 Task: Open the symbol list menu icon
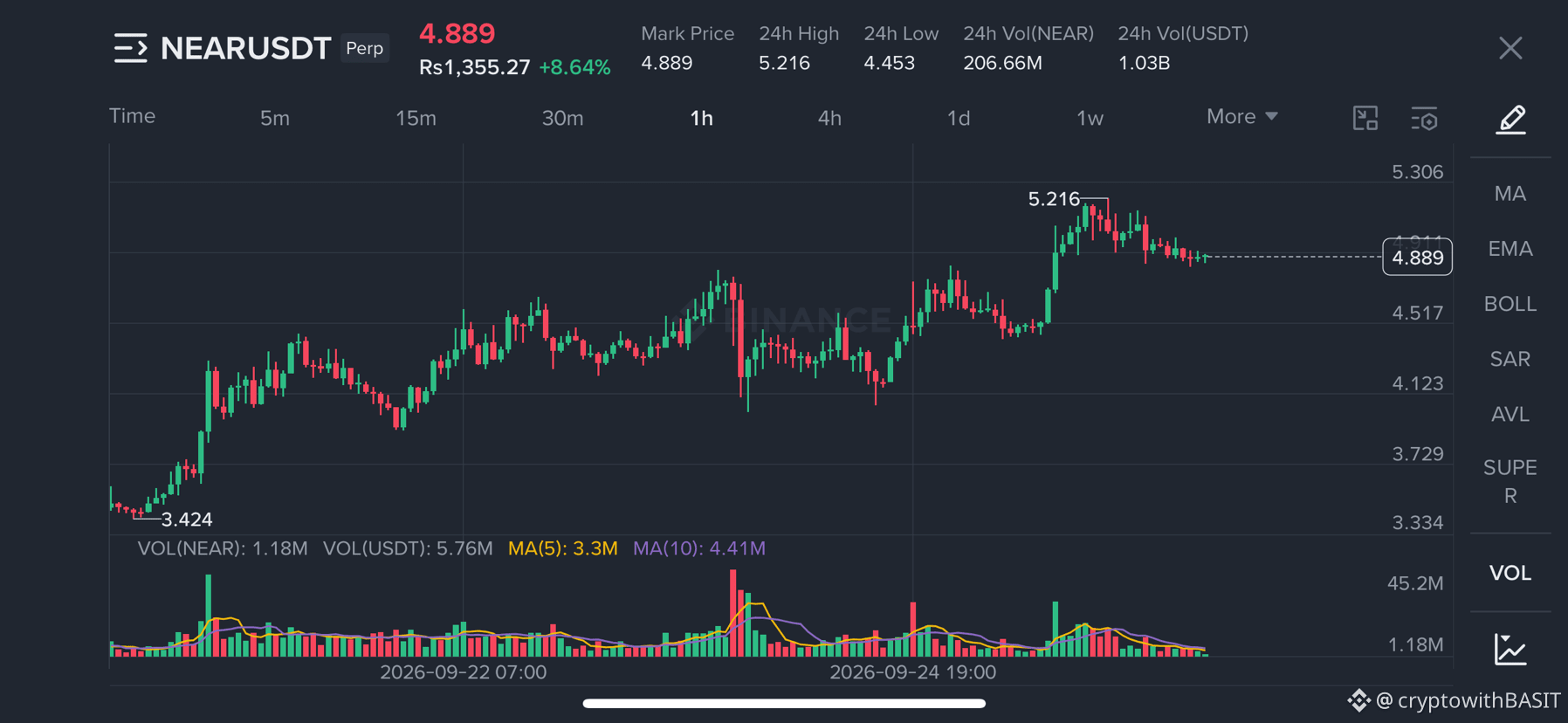(131, 48)
